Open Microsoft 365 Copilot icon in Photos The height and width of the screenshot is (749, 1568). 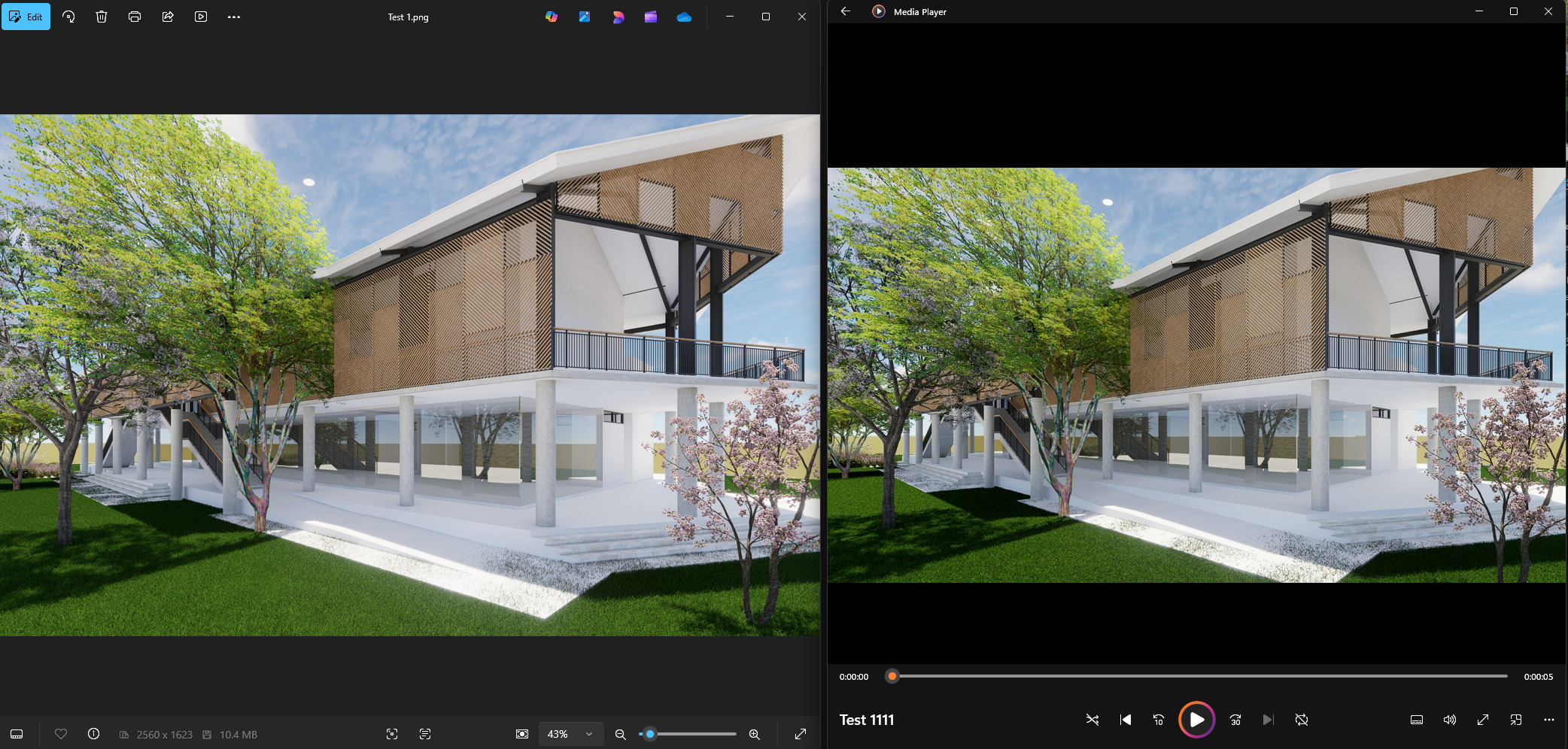[552, 17]
